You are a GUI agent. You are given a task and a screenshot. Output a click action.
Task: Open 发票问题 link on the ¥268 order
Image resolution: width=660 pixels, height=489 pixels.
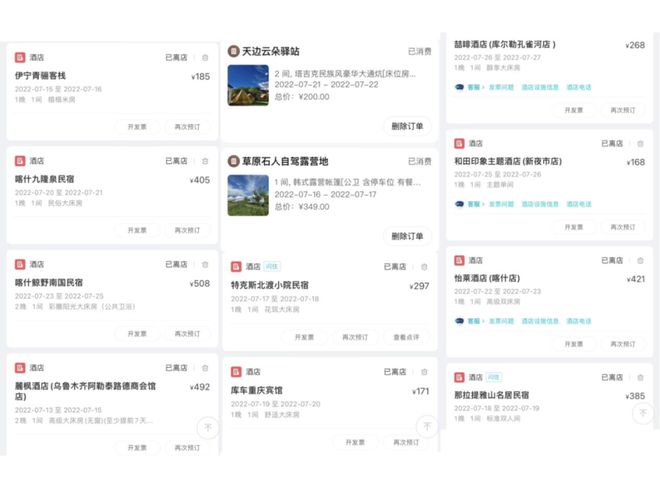[501, 87]
